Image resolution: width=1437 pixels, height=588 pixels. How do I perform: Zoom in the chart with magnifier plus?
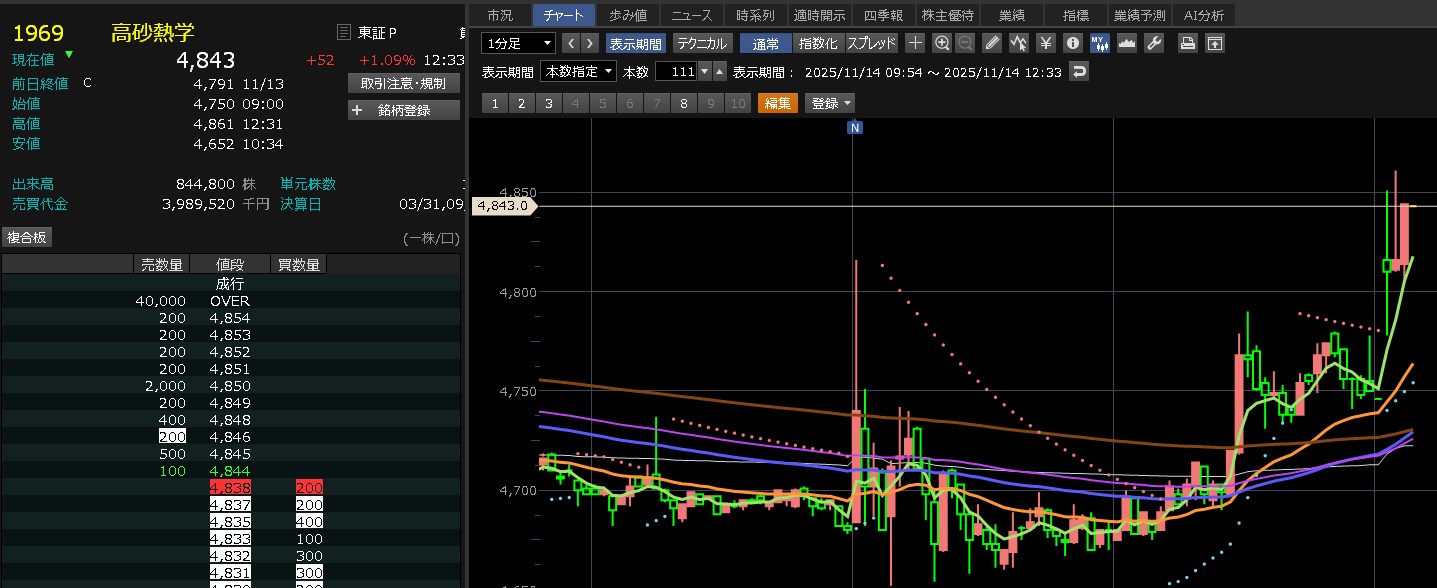coord(941,43)
